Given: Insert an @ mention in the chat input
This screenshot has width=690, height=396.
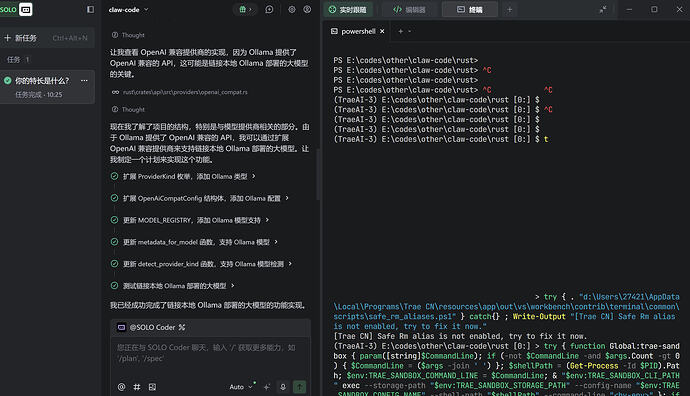Looking at the screenshot, I should 121,387.
